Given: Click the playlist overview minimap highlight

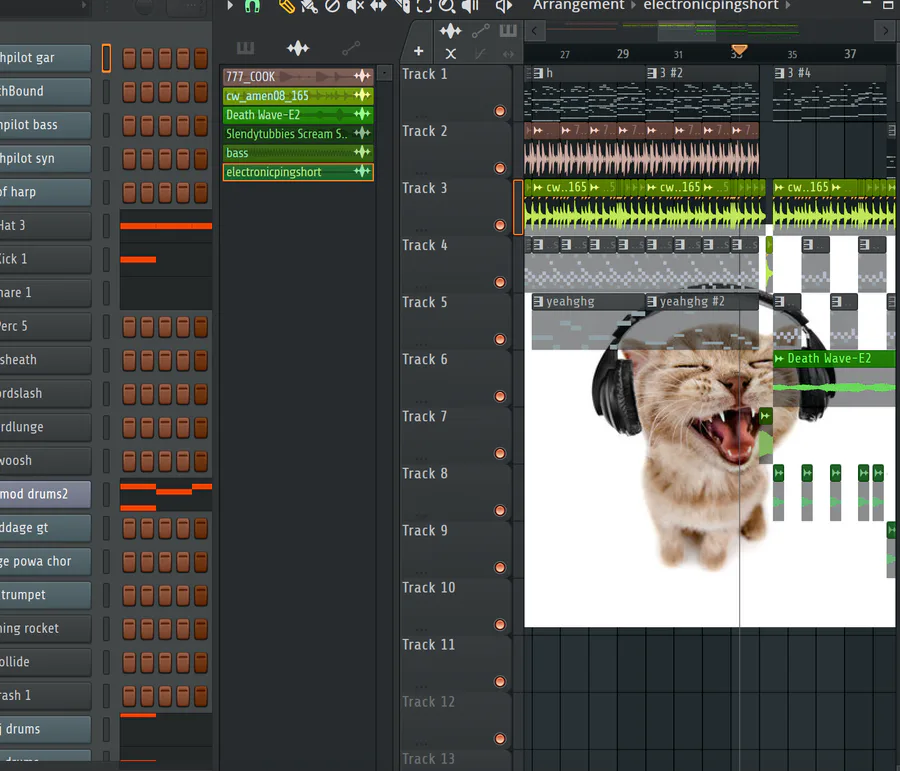Looking at the screenshot, I should [686, 30].
